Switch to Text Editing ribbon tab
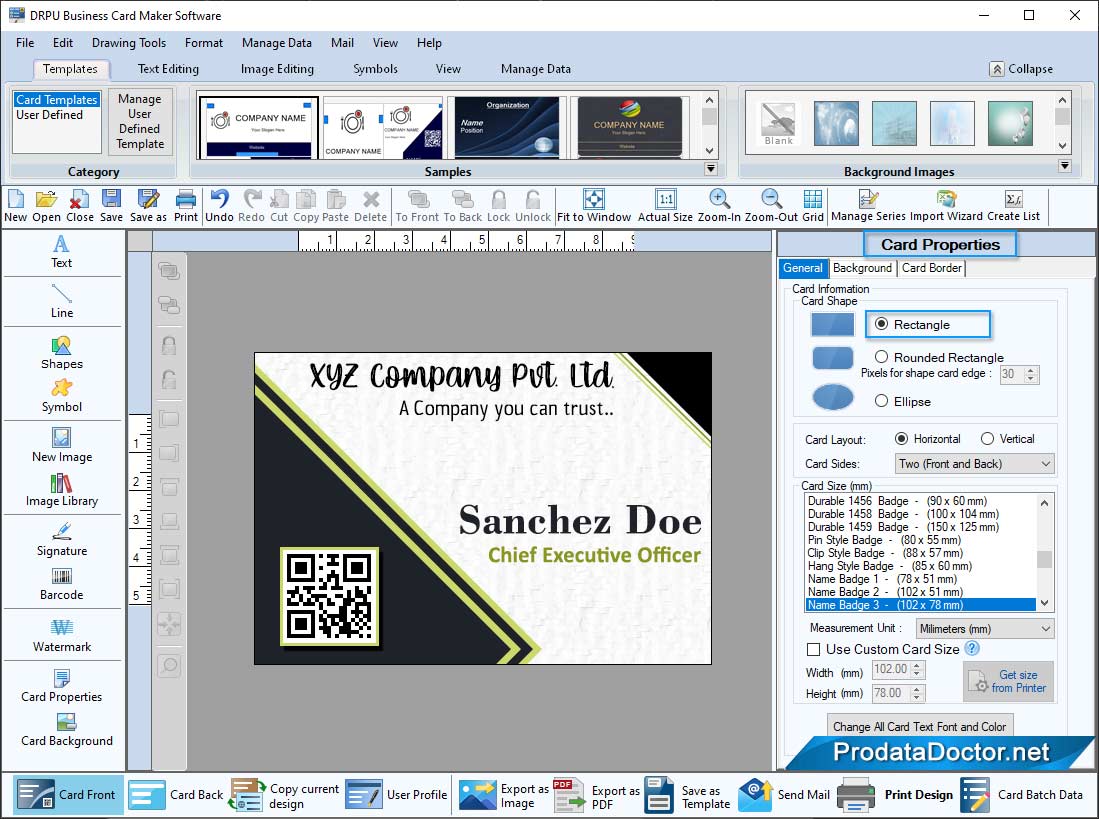1099x819 pixels. point(168,69)
